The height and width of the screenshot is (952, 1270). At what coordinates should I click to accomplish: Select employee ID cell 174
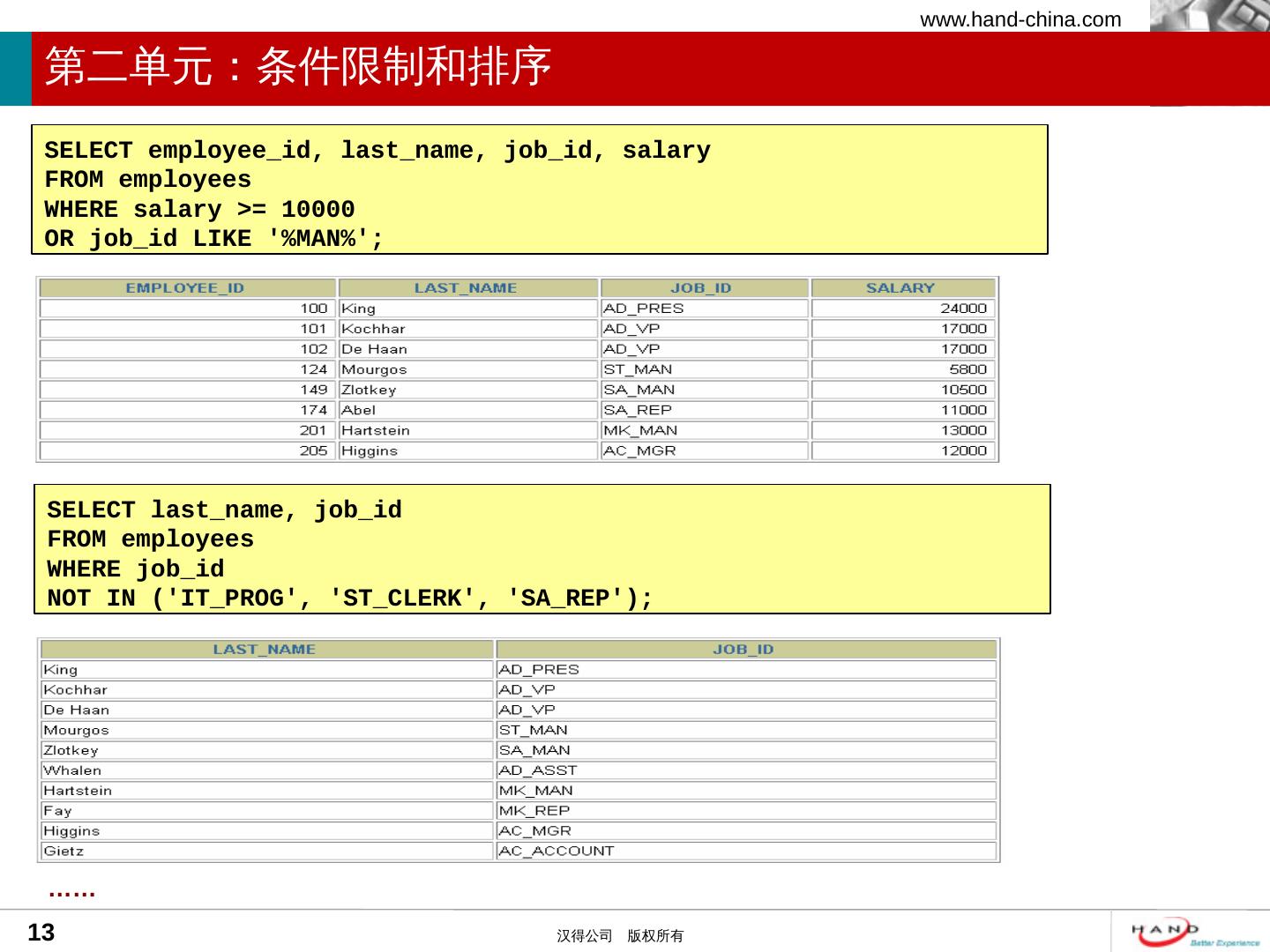pos(186,410)
